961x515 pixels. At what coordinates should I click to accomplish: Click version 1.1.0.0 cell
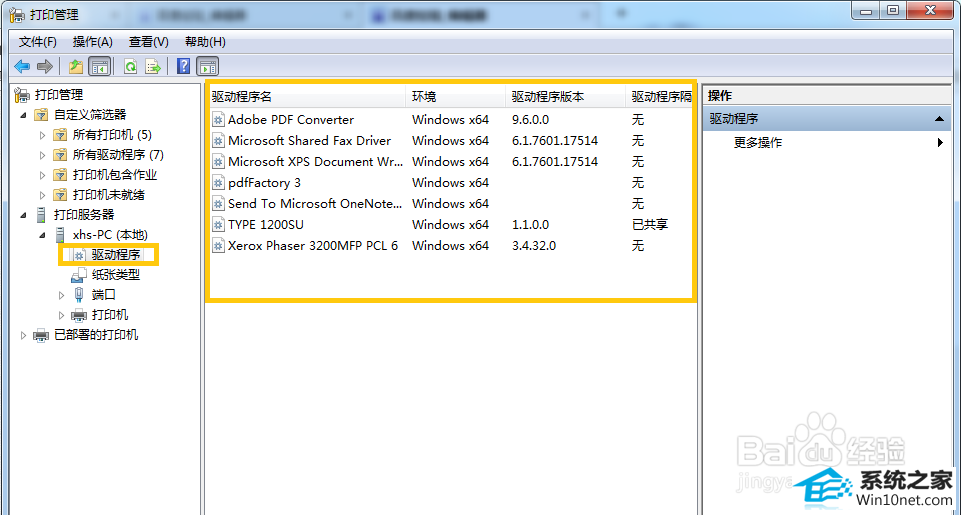tap(530, 224)
